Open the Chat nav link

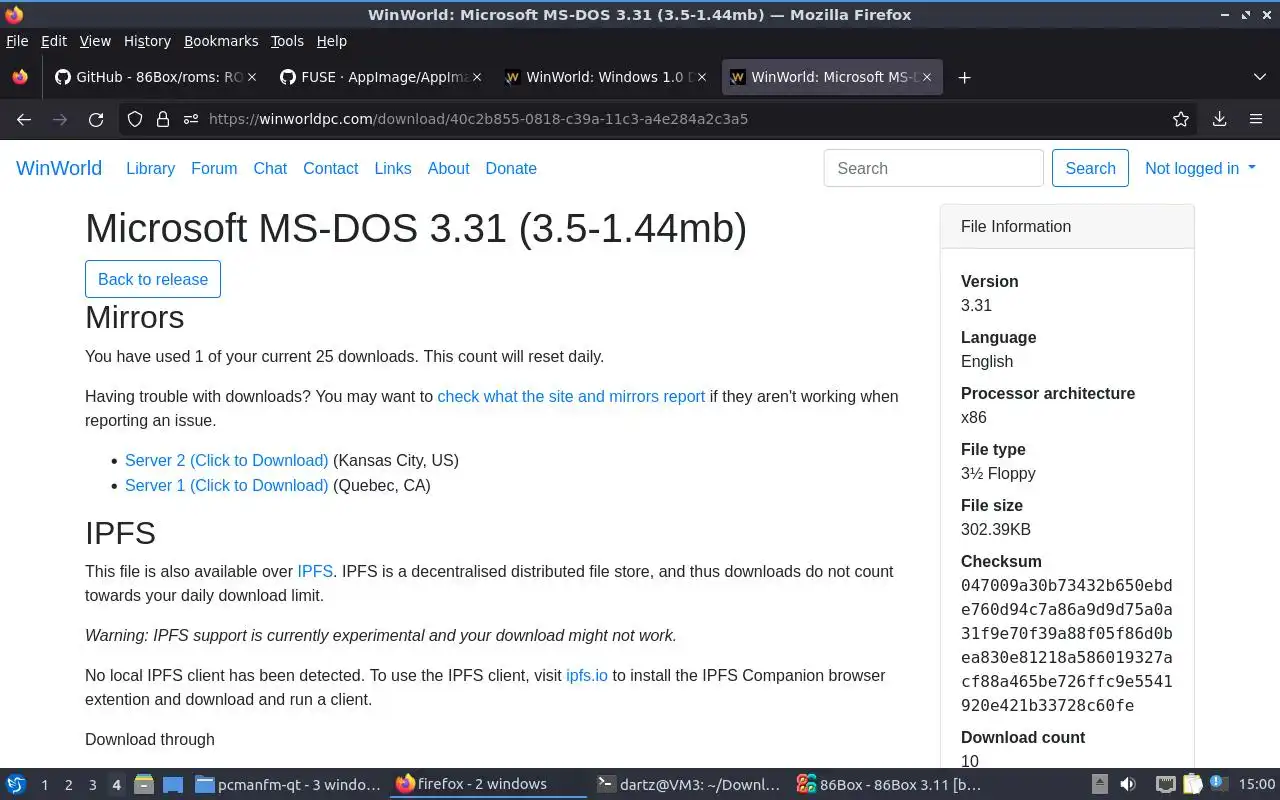270,168
